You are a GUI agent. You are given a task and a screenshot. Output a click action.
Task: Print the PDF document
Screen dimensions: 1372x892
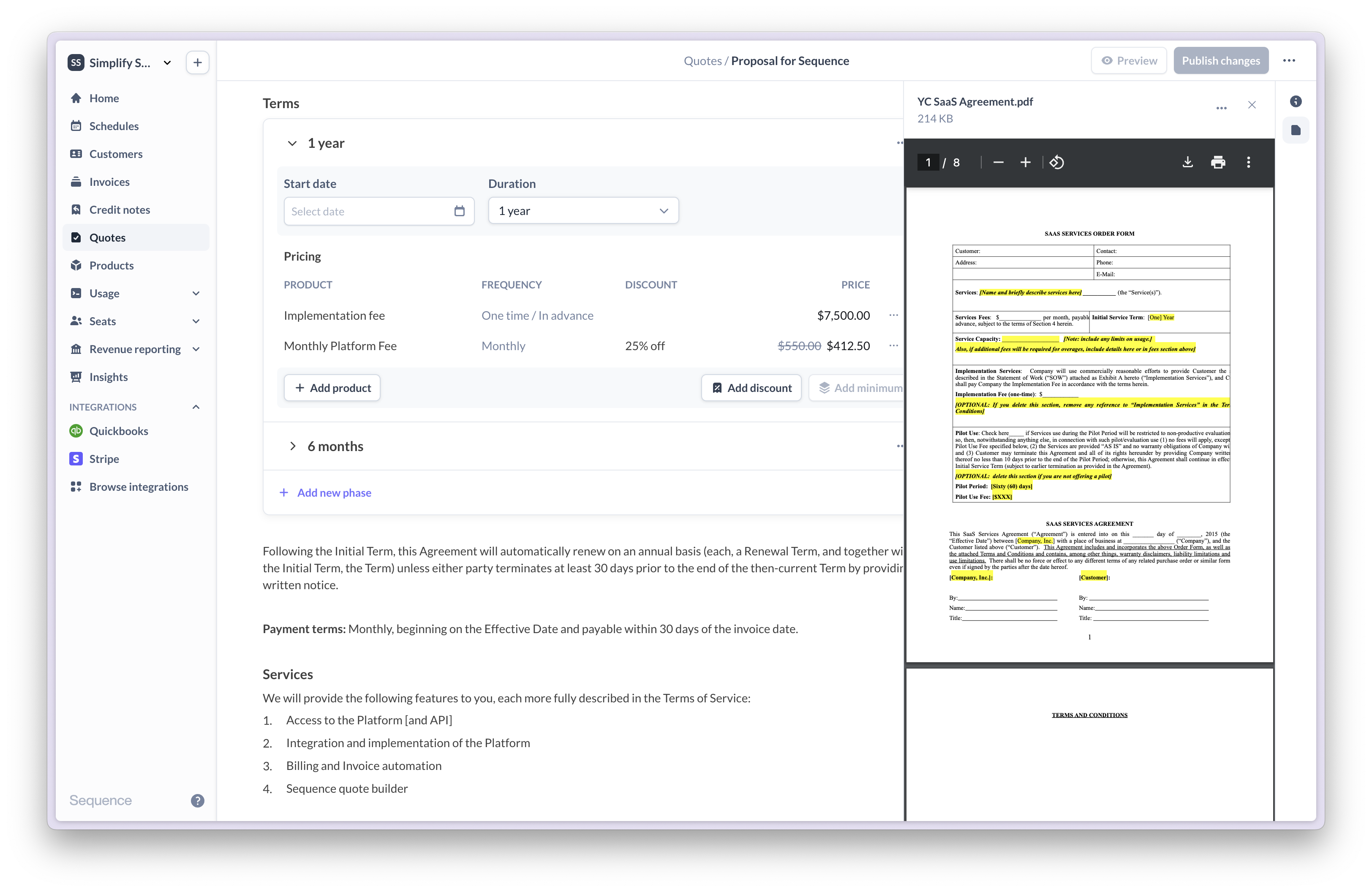click(1218, 163)
